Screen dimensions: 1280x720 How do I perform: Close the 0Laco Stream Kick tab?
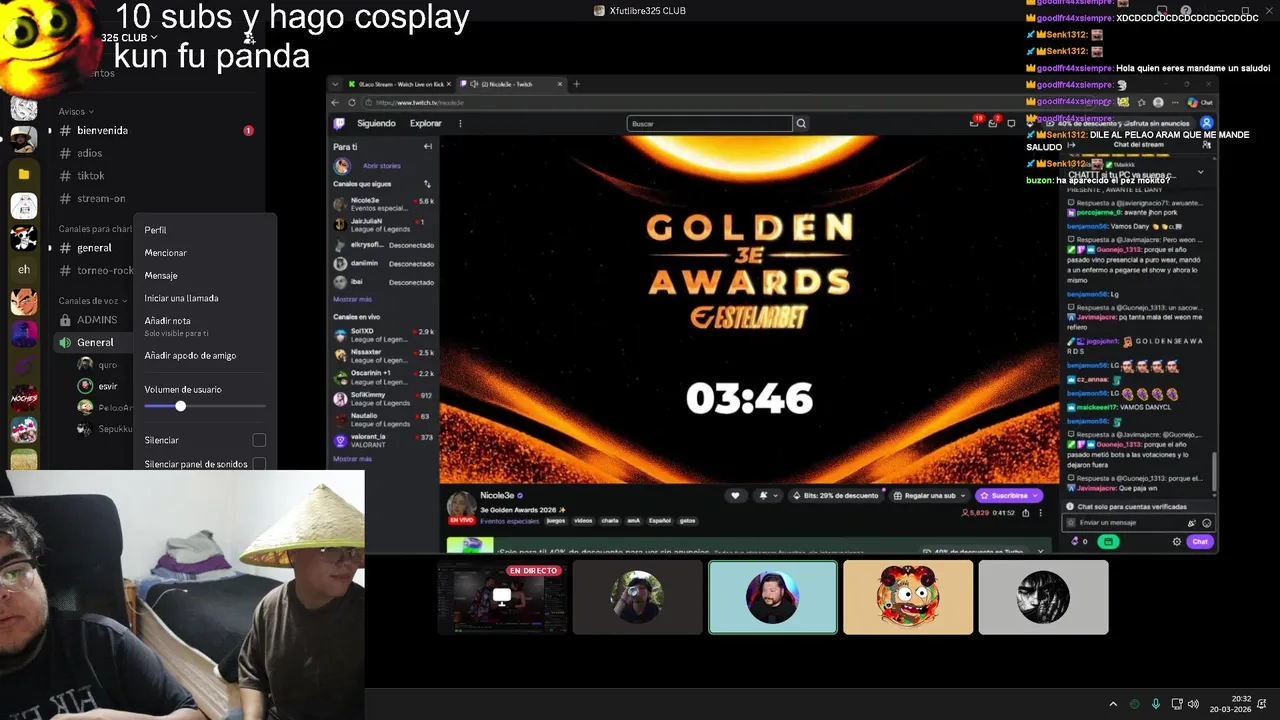point(449,84)
